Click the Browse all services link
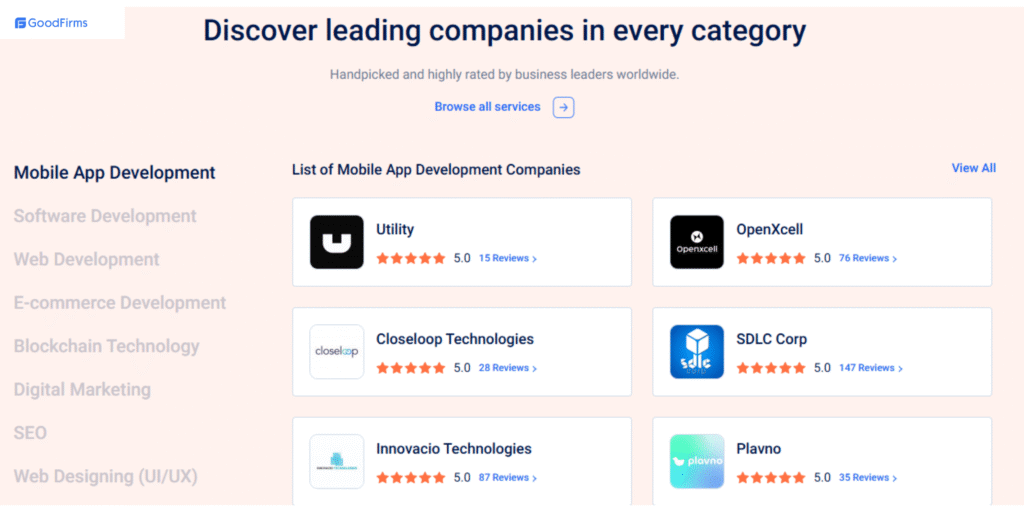 coord(487,107)
